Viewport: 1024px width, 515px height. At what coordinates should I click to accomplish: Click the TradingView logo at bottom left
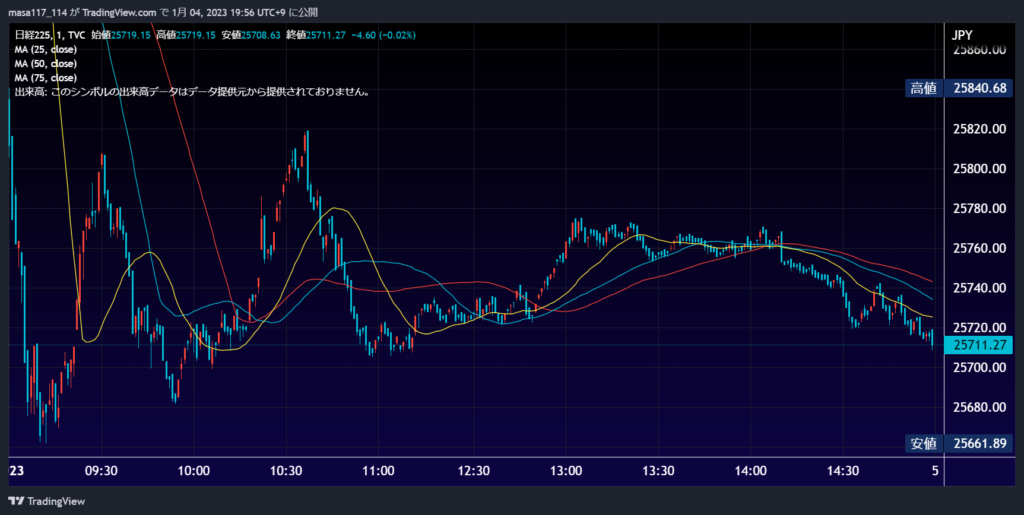coord(46,501)
